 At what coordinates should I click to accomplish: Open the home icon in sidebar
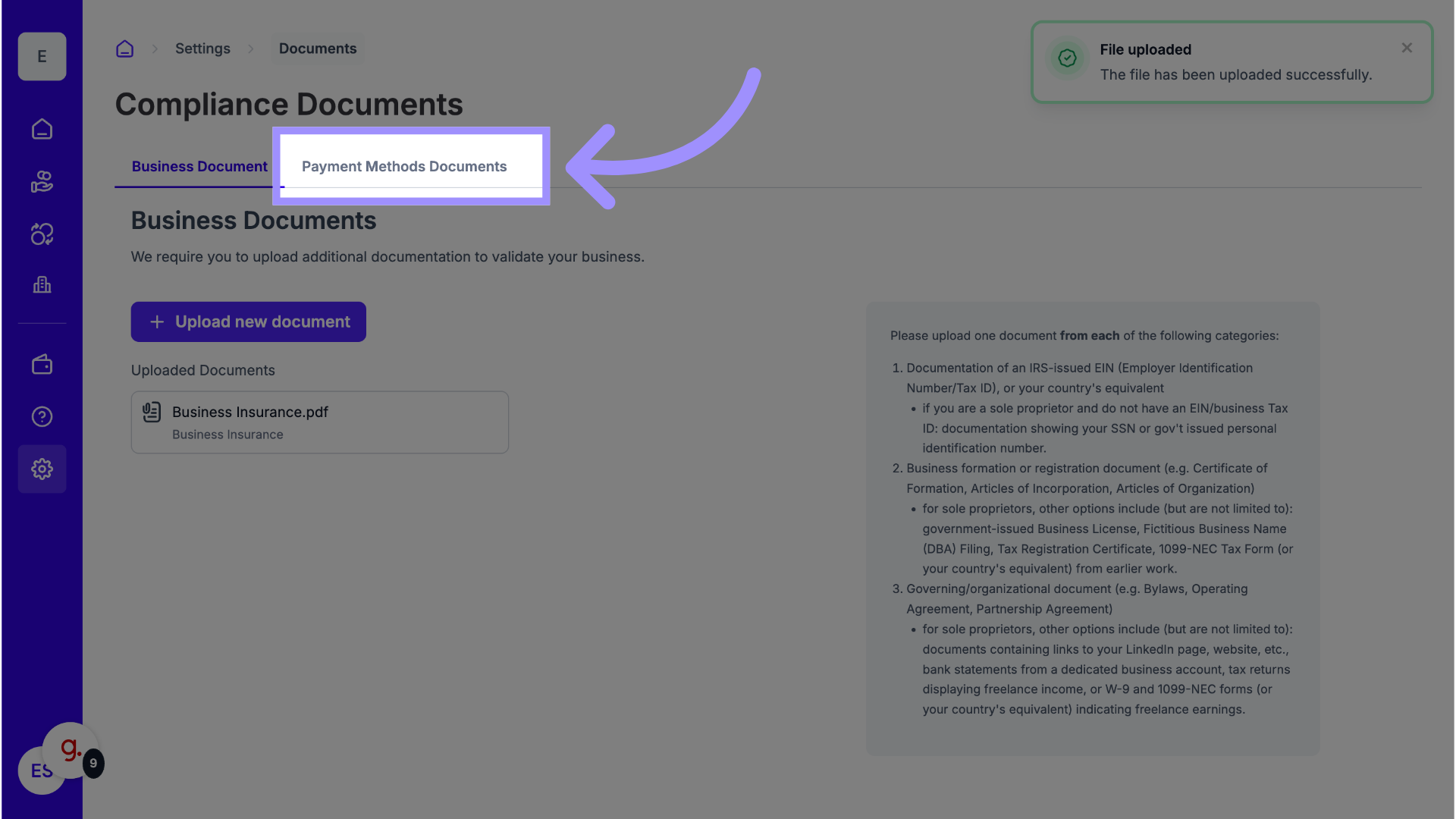tap(42, 129)
